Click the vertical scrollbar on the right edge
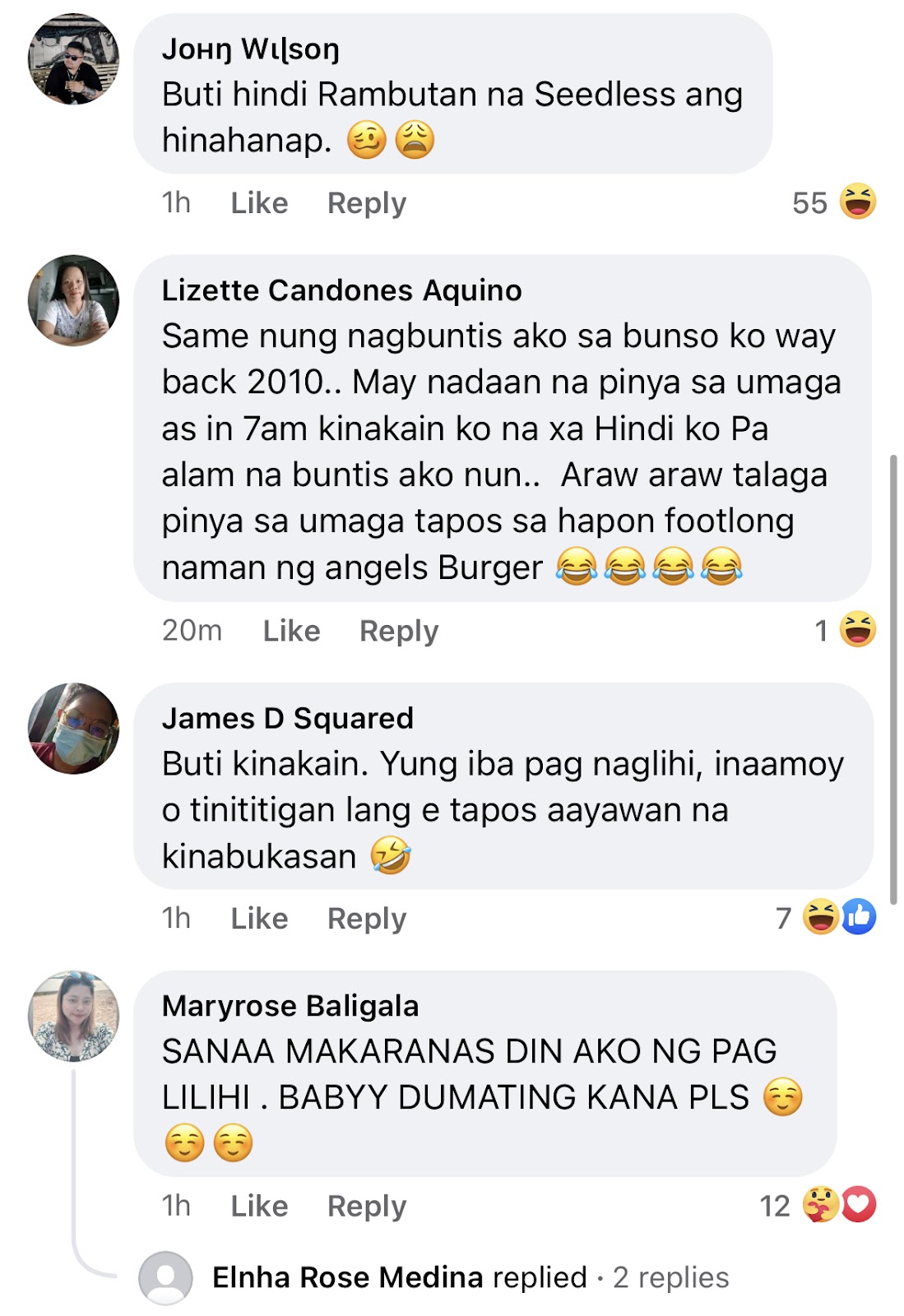This screenshot has height=1316, width=904. click(x=894, y=679)
